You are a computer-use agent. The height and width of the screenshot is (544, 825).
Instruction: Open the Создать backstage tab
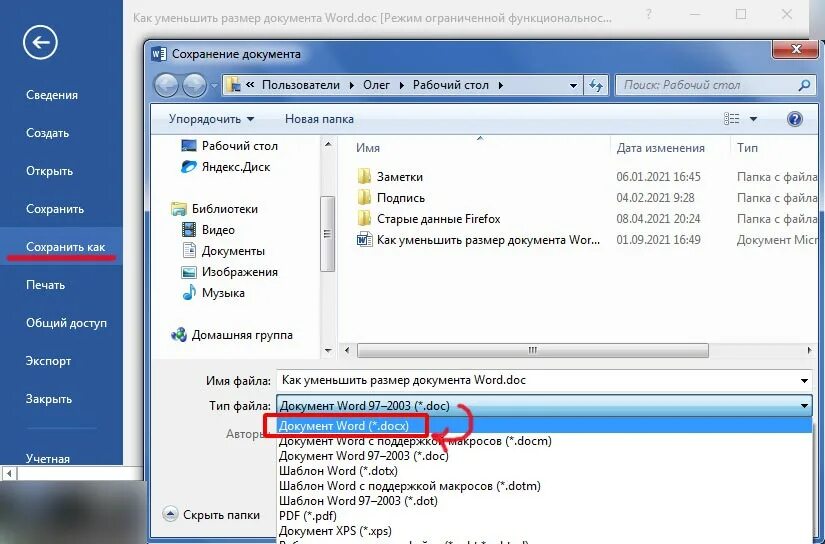point(47,133)
